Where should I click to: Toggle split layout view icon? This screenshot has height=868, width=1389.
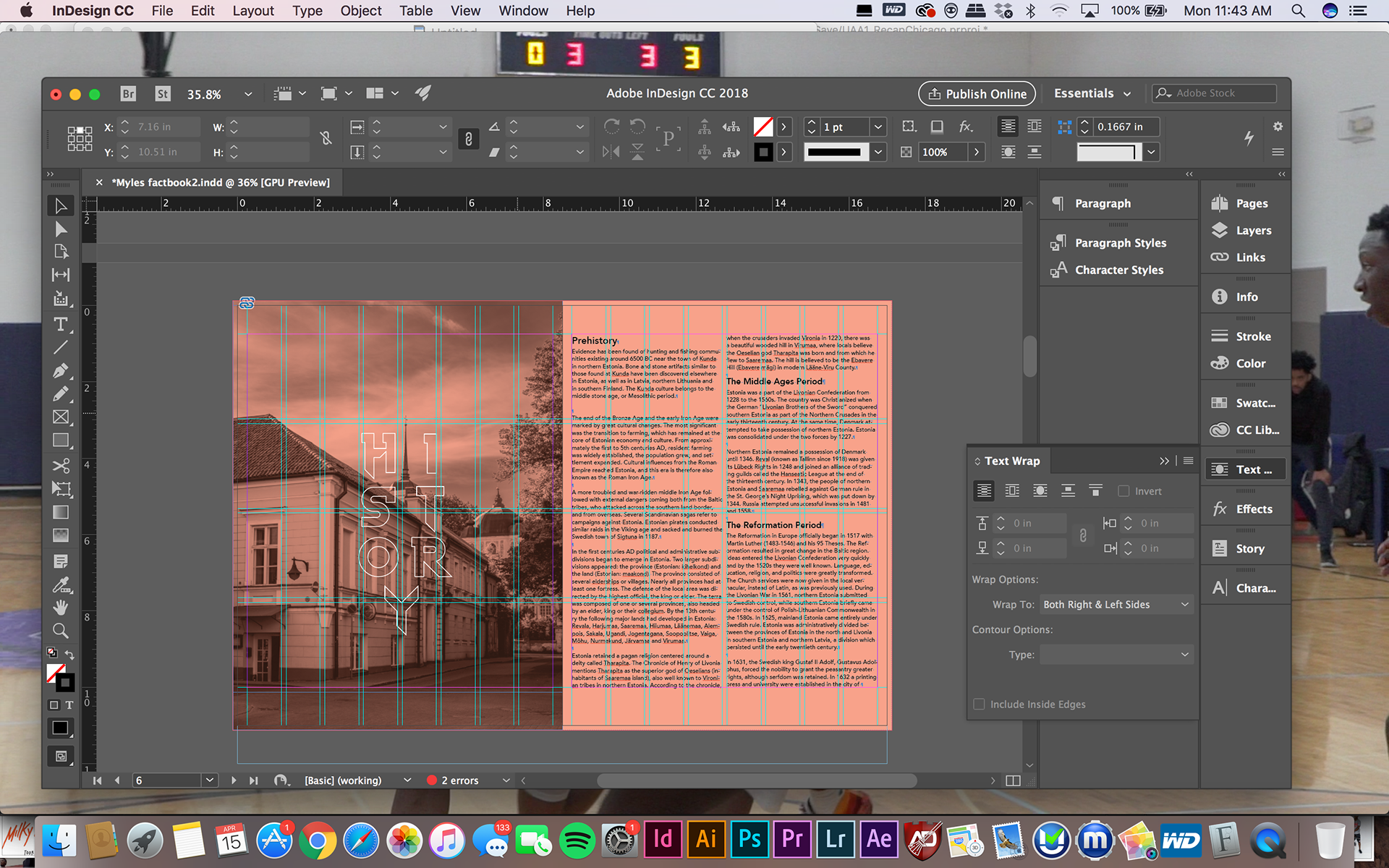(1013, 780)
